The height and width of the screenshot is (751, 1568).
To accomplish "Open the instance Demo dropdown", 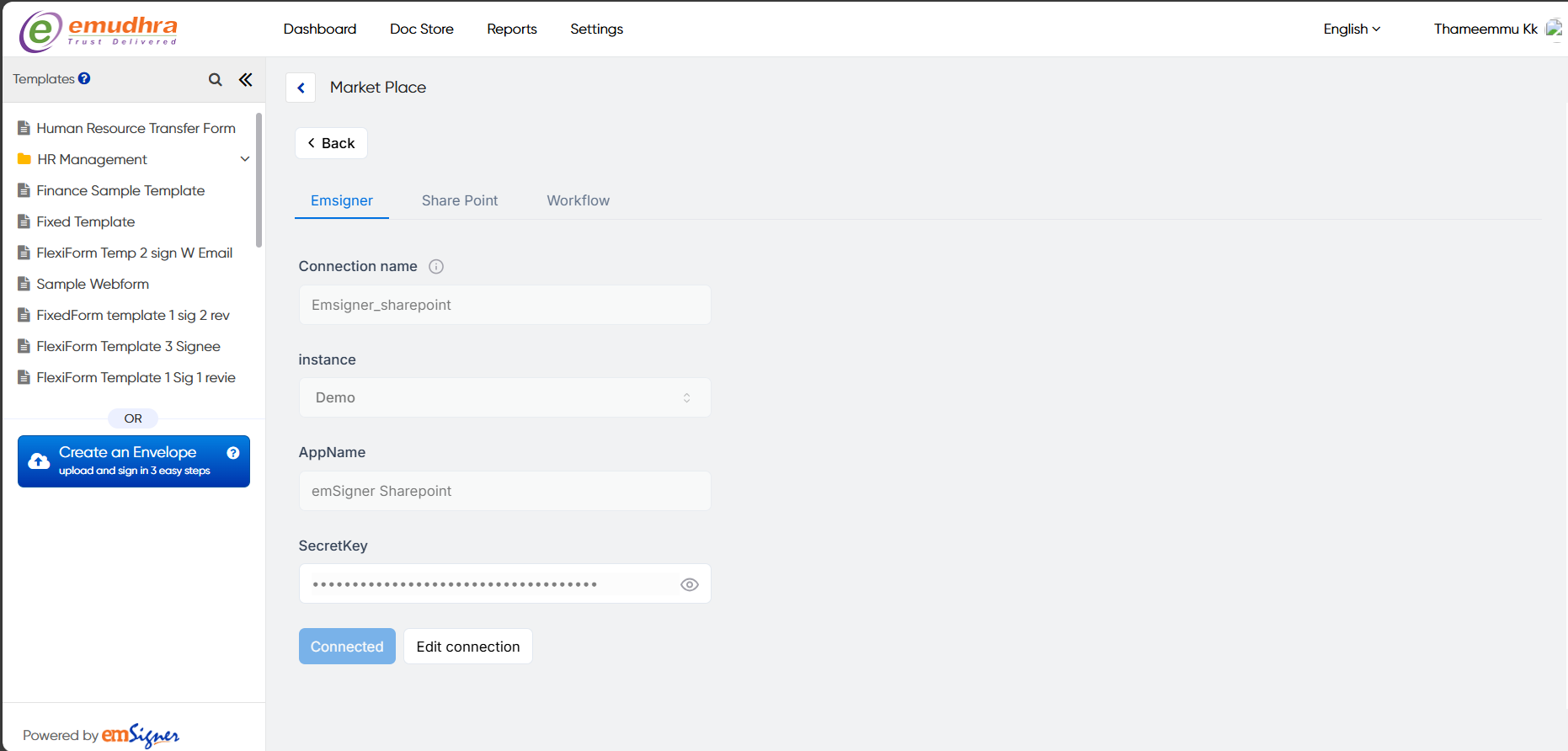I will [504, 397].
